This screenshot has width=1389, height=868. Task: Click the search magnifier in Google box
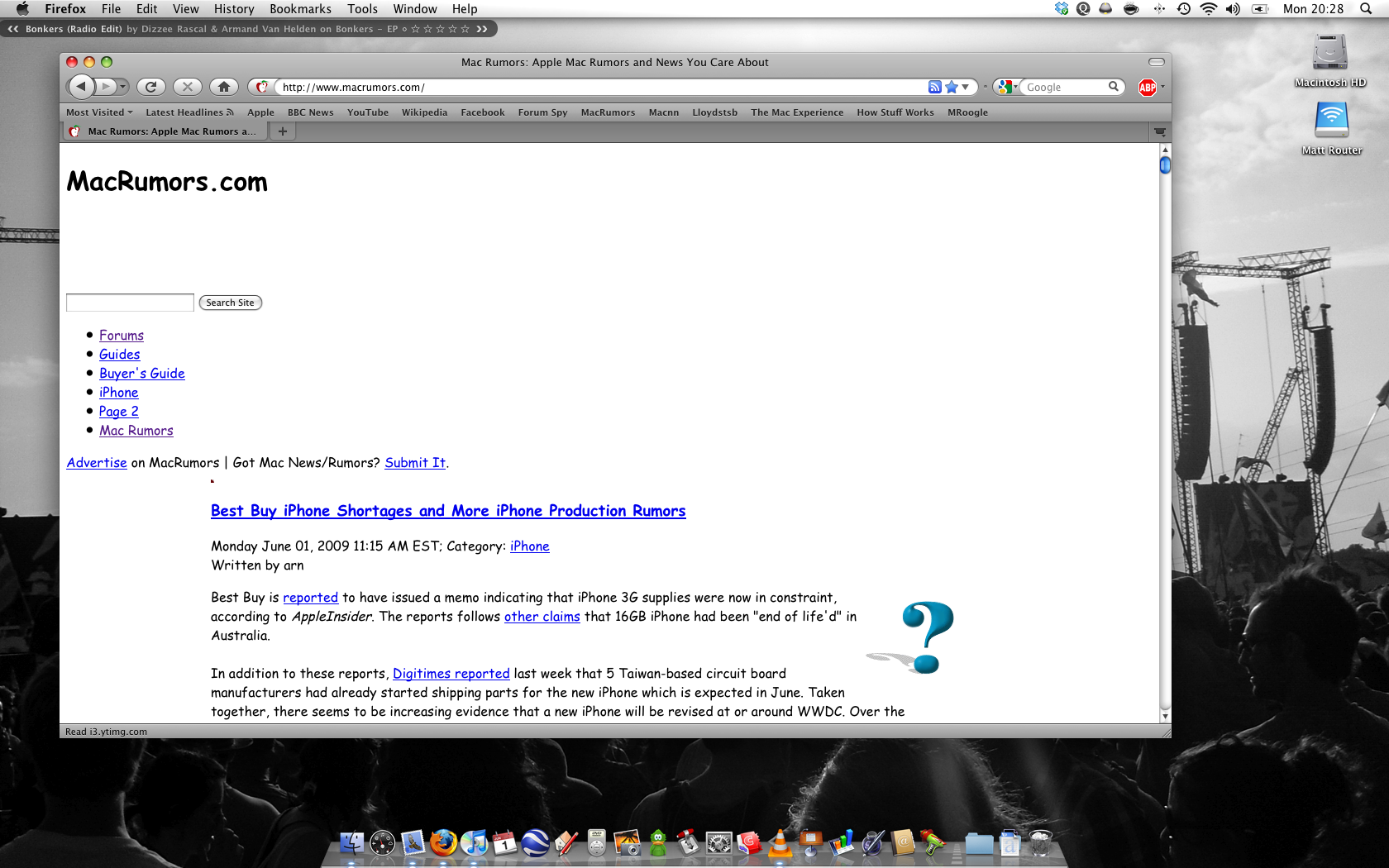[x=1114, y=86]
